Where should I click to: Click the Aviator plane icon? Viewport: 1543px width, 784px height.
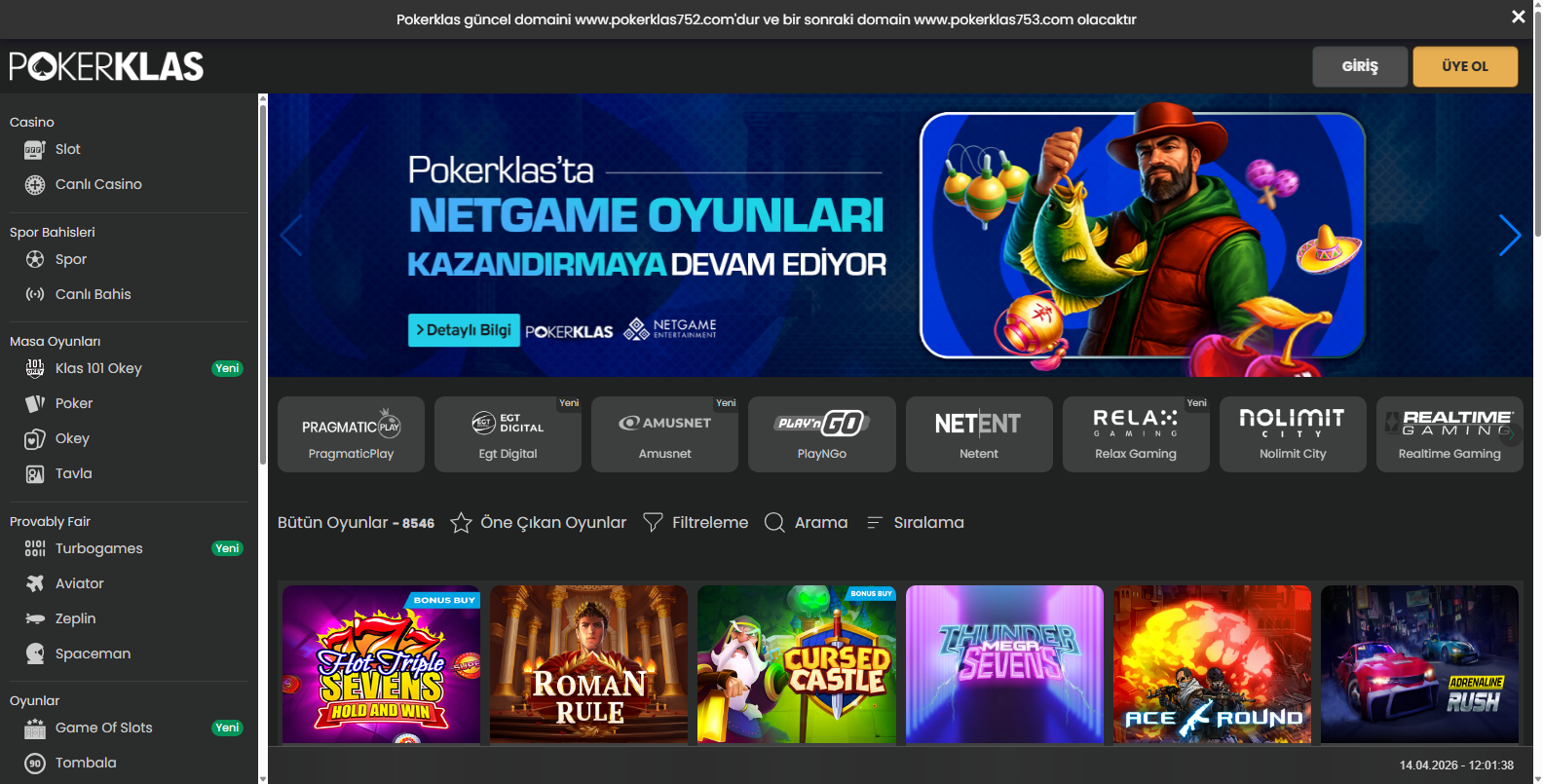pos(35,583)
